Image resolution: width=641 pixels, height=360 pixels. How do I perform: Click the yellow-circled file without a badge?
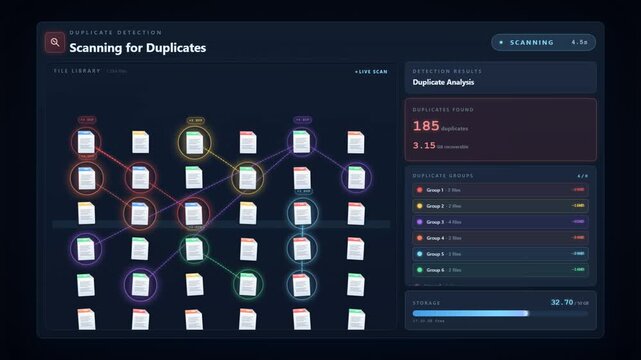[247, 178]
